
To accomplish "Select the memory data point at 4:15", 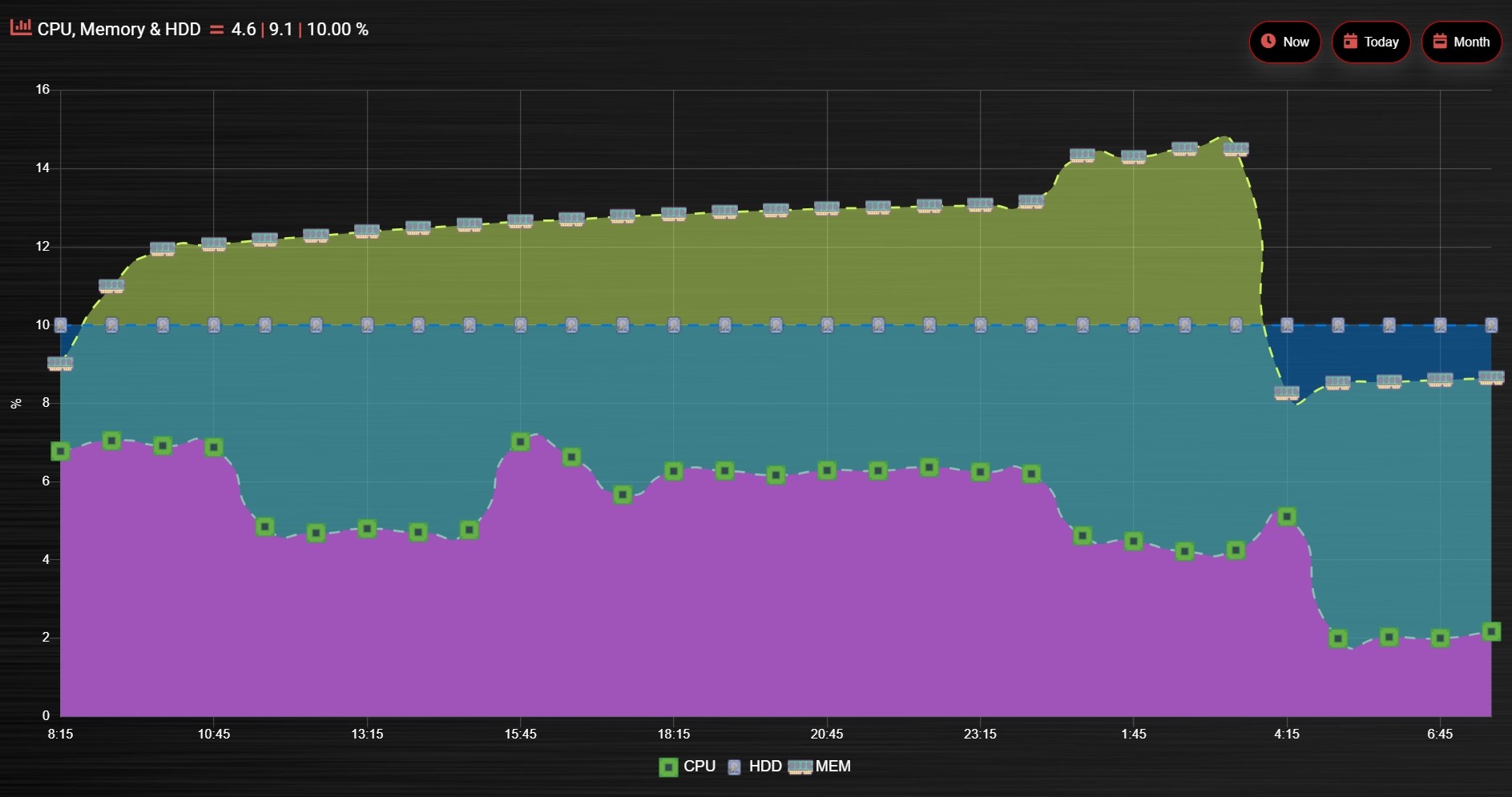I will pos(1287,392).
